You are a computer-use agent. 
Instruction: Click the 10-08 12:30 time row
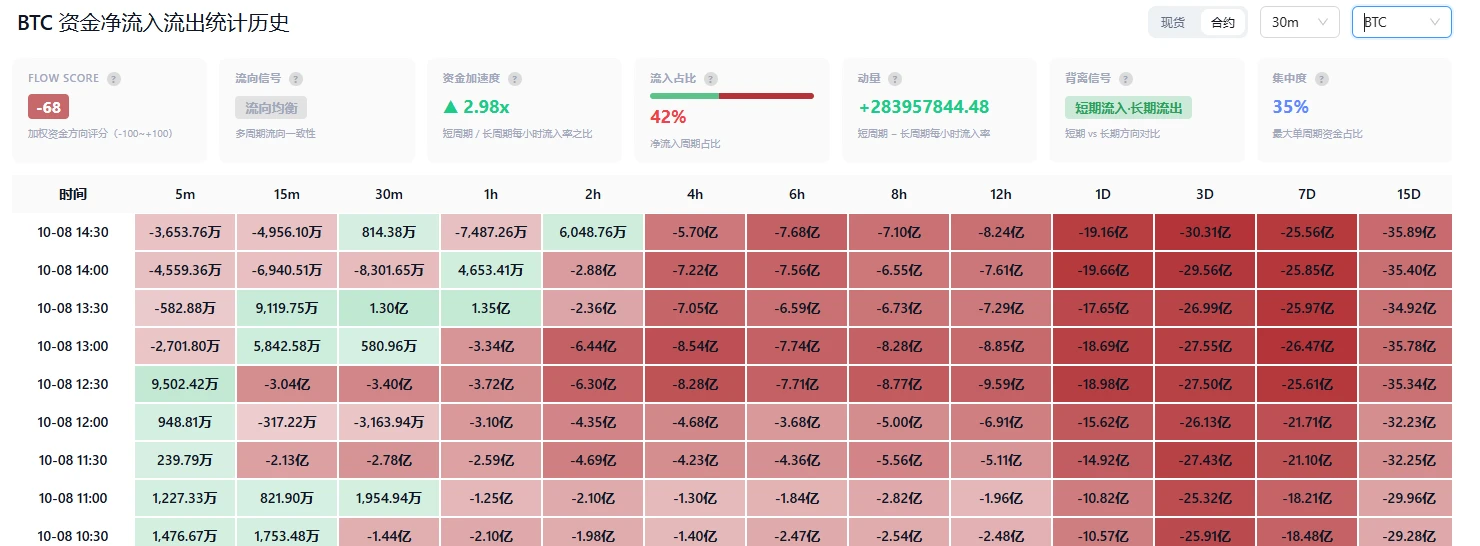pyautogui.click(x=73, y=384)
